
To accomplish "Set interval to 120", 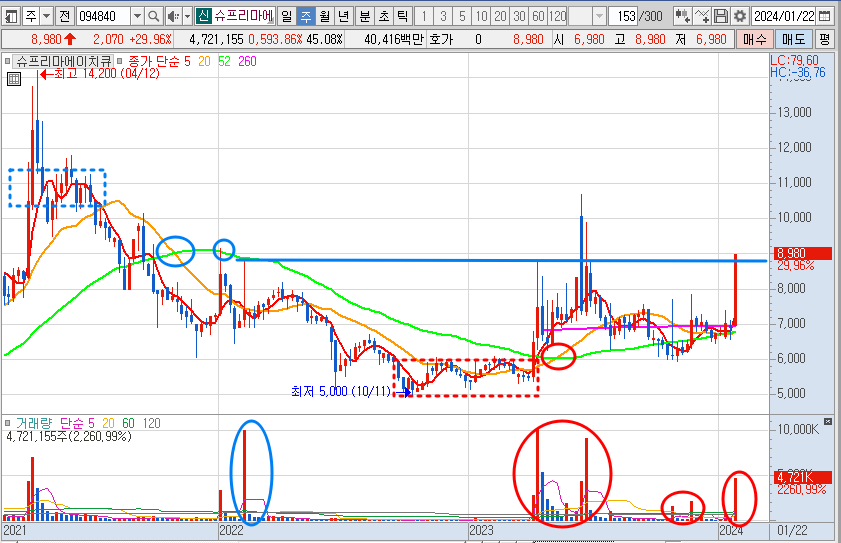I will [557, 17].
